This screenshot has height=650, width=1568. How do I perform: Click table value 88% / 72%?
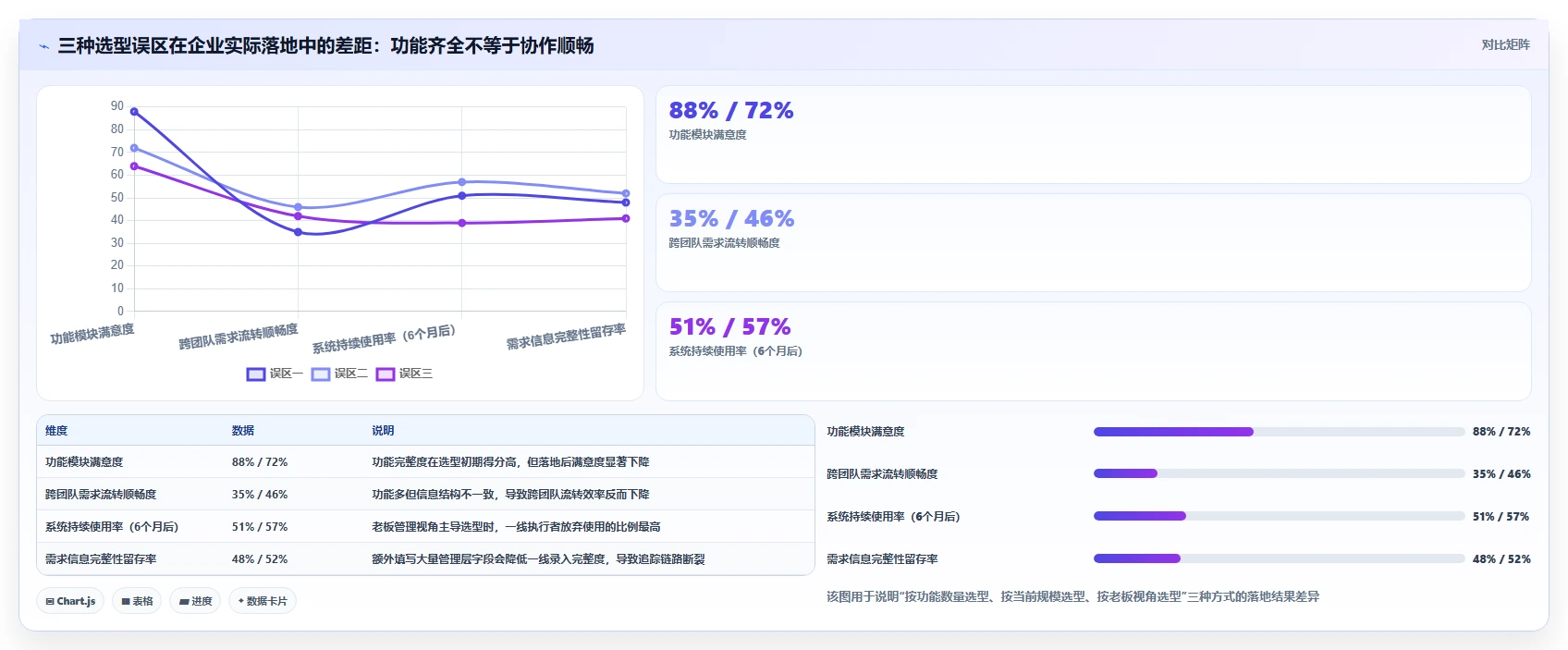260,462
